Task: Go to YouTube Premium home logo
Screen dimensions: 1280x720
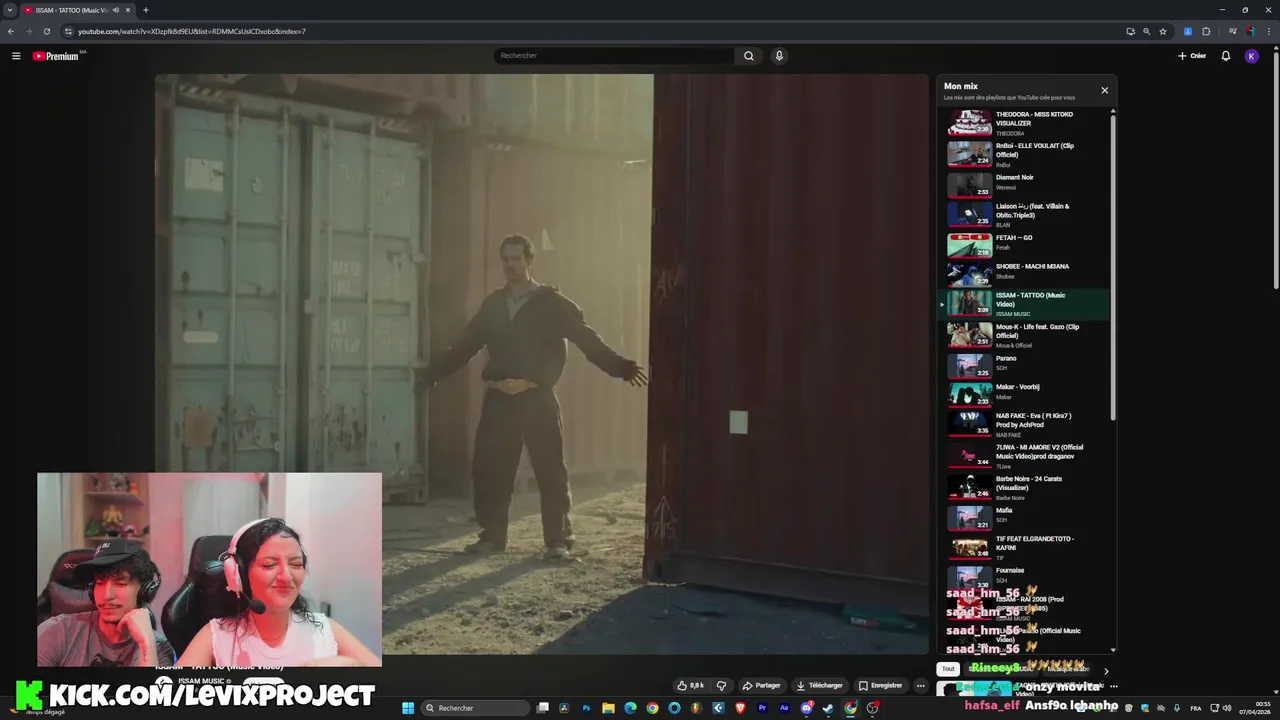Action: coord(56,56)
